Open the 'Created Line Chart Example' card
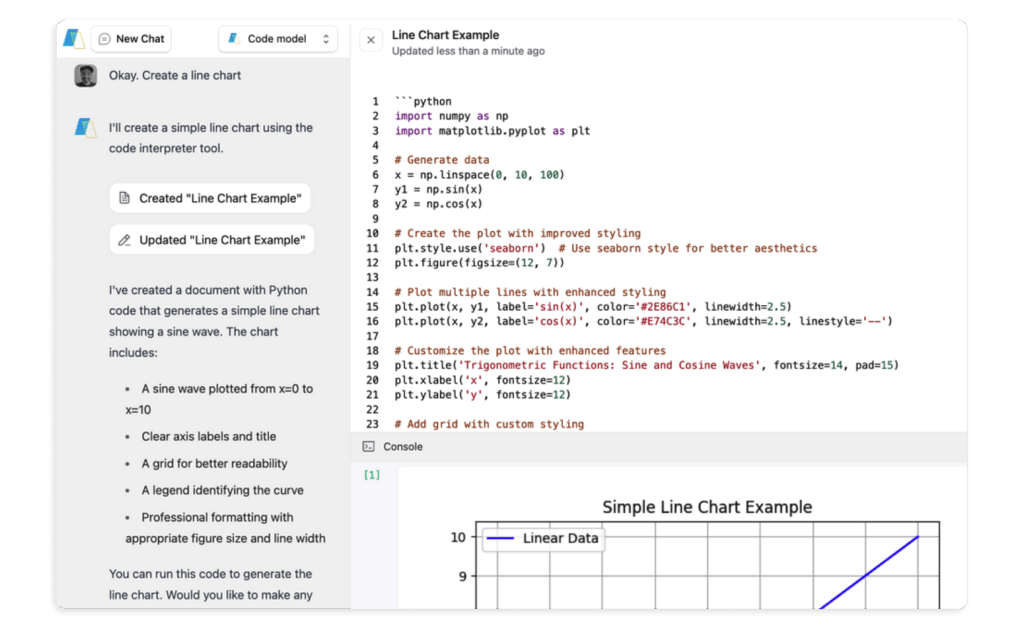The image size is (1024, 631). (210, 198)
